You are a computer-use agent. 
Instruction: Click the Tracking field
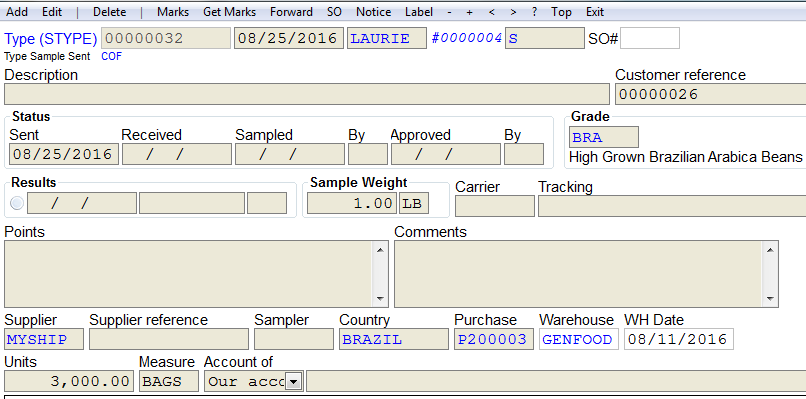click(x=672, y=206)
